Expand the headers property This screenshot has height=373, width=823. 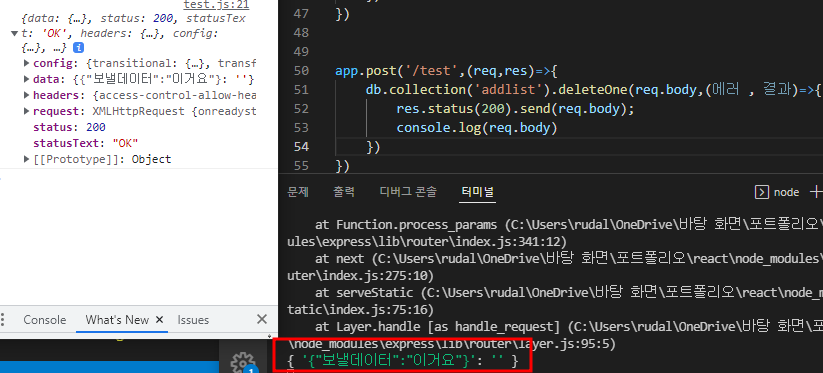tap(27, 95)
